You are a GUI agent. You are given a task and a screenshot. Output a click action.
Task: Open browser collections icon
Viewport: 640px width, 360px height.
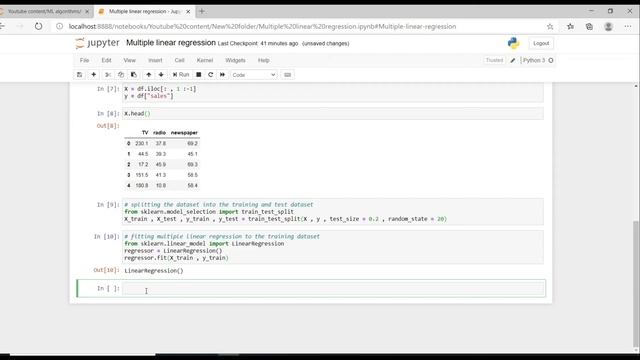[589, 27]
